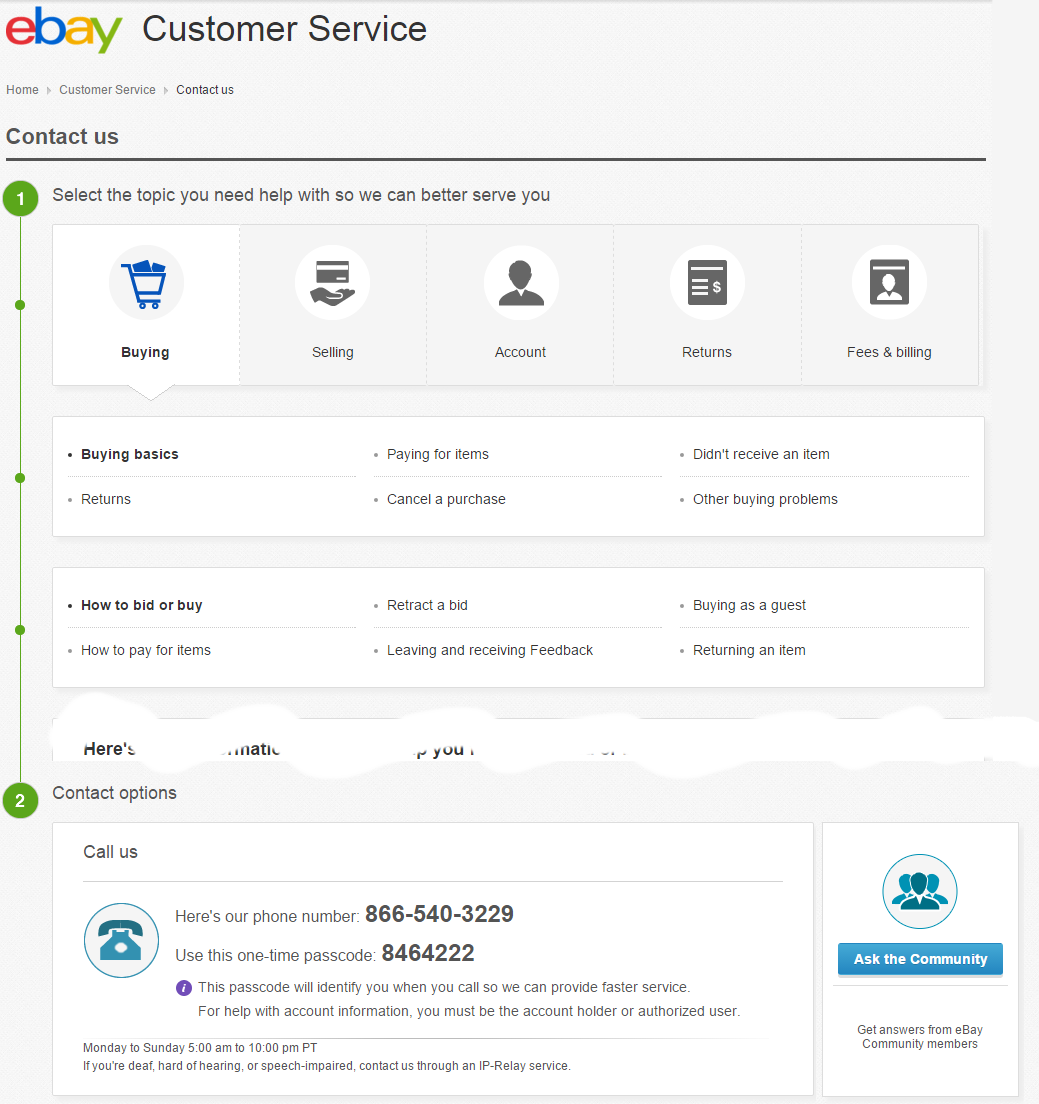Select Cancel a purchase subtopic

coord(446,499)
